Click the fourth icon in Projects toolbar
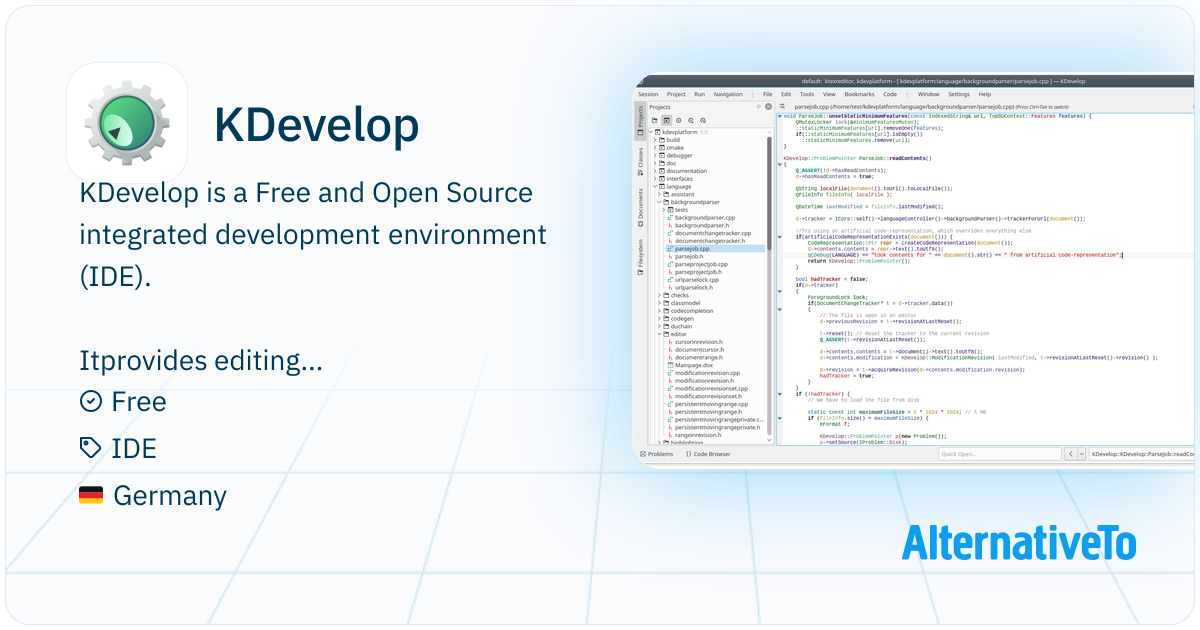The image size is (1200, 630). [x=691, y=119]
